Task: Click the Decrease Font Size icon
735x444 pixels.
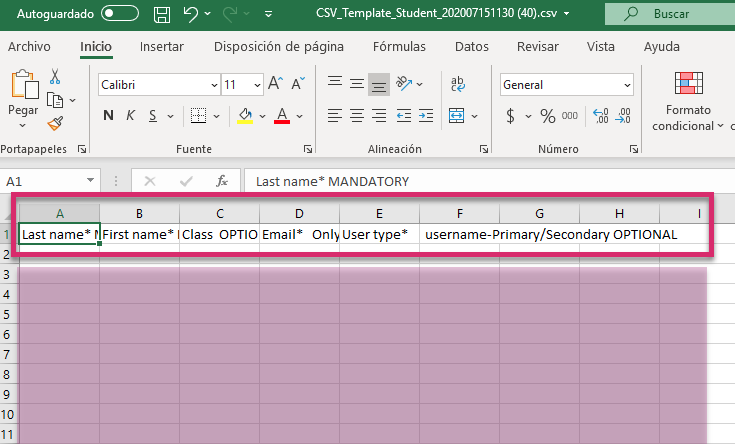Action: [x=298, y=83]
